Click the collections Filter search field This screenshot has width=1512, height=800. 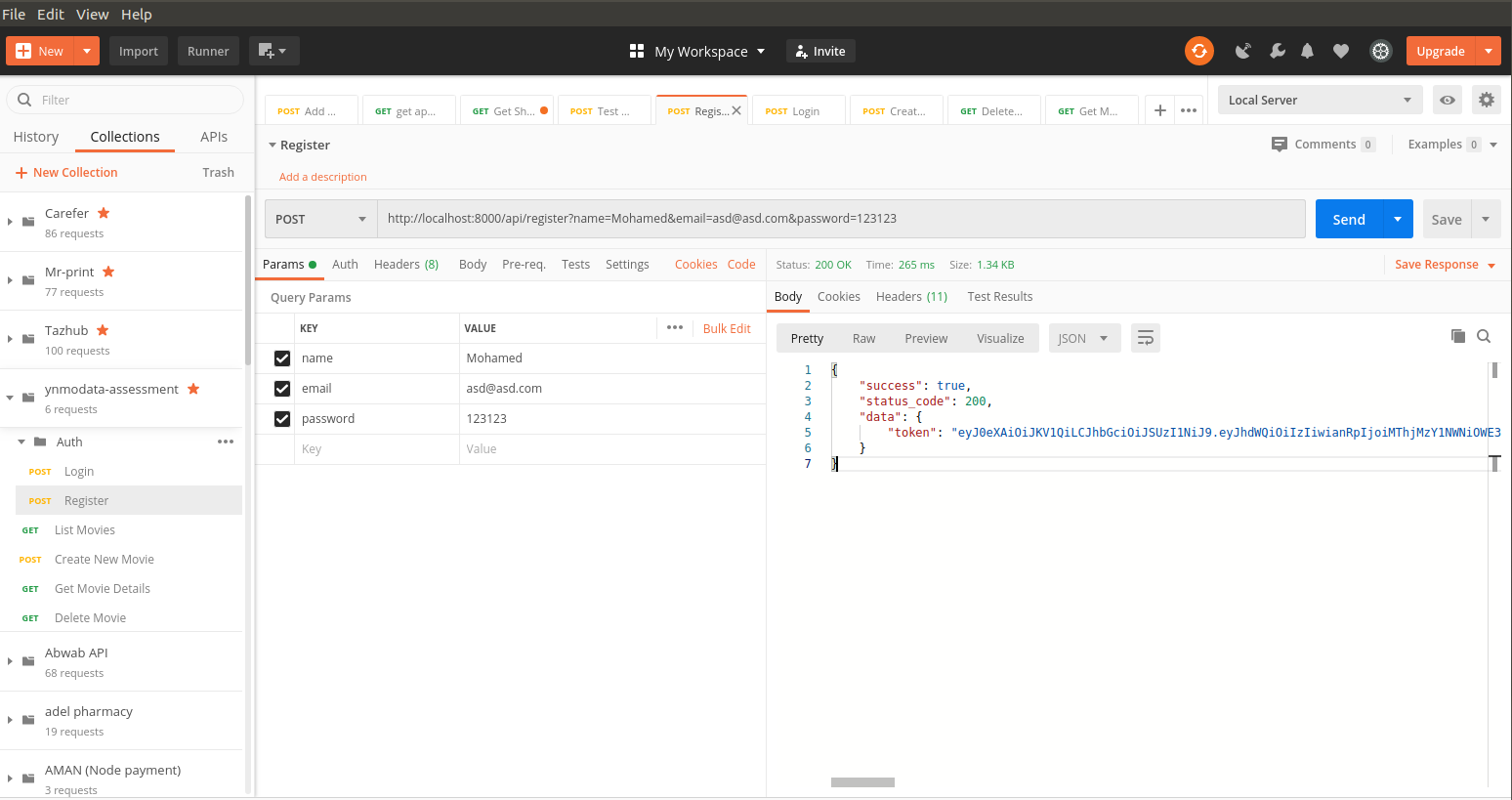point(125,100)
